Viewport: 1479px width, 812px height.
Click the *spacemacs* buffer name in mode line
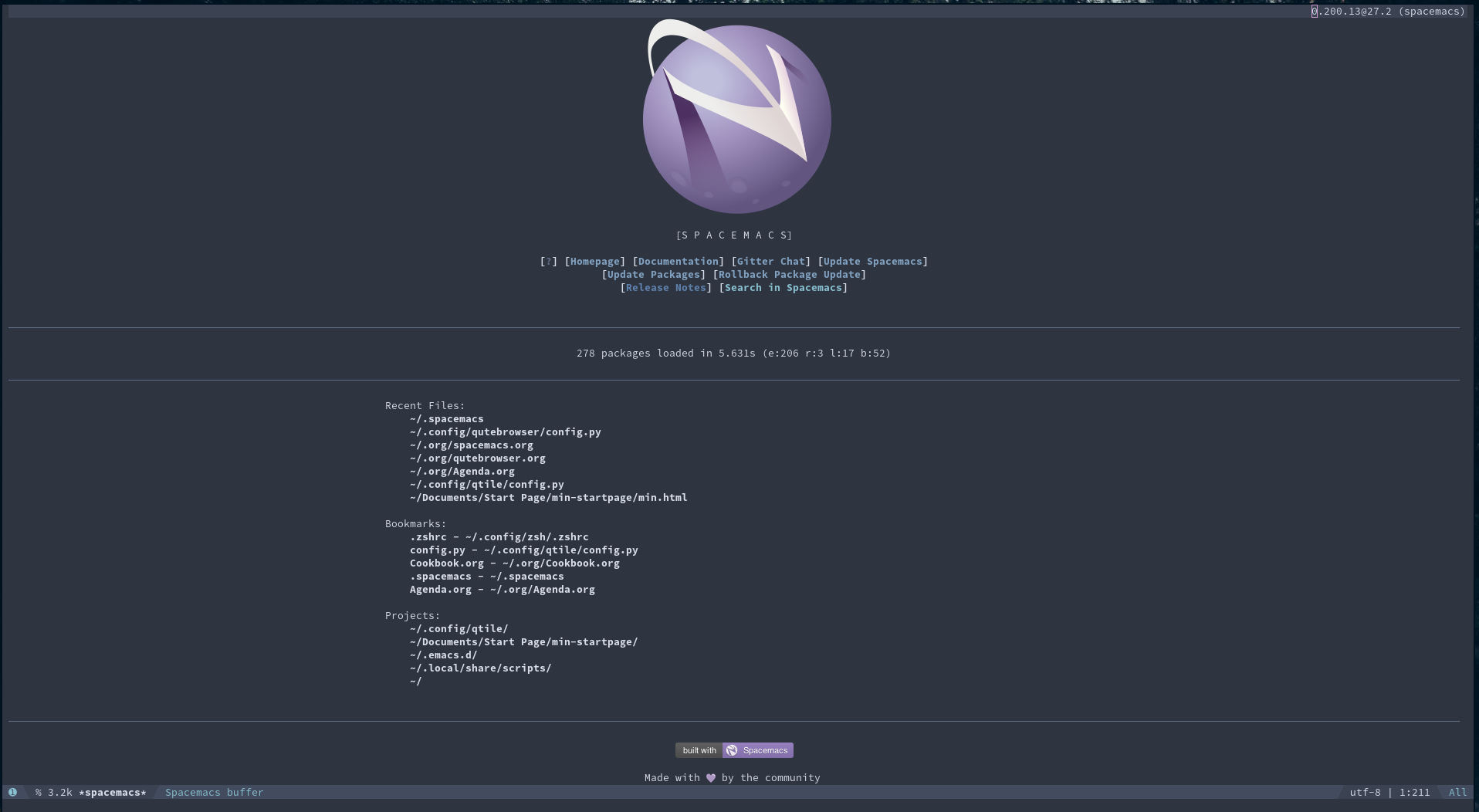click(113, 793)
